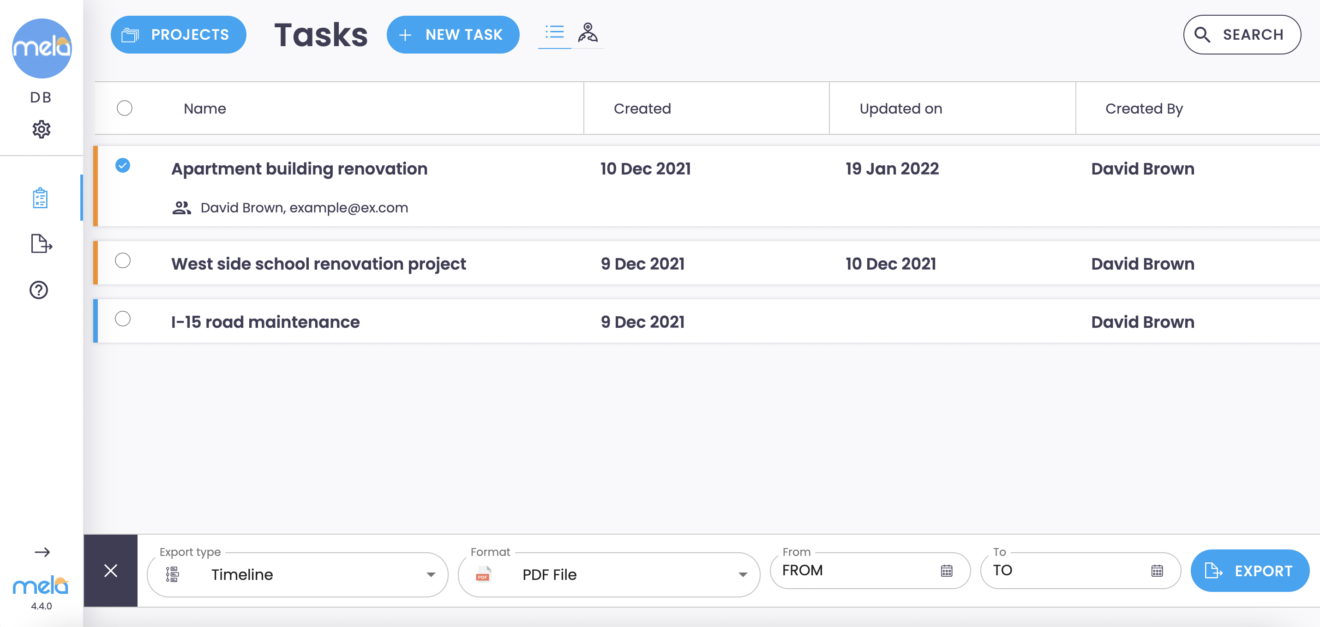The image size is (1320, 627).
Task: Open Search with the magnifier button
Action: coord(1242,34)
